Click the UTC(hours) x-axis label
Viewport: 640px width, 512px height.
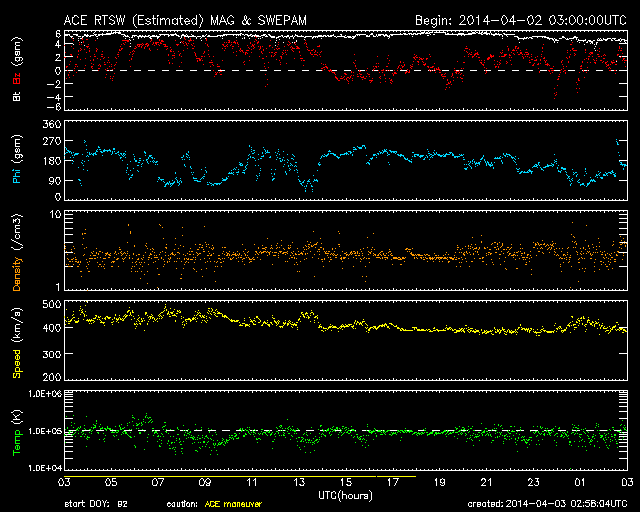click(x=344, y=494)
